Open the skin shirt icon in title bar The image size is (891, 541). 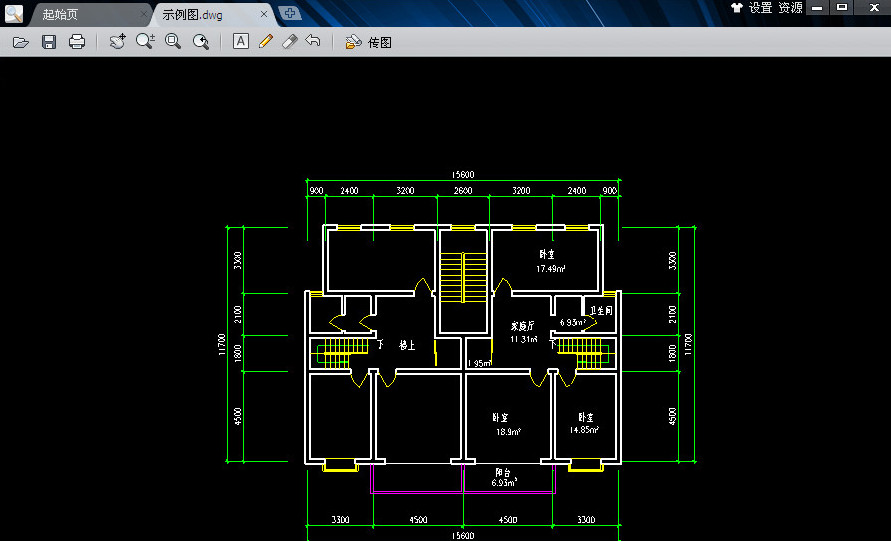point(737,8)
